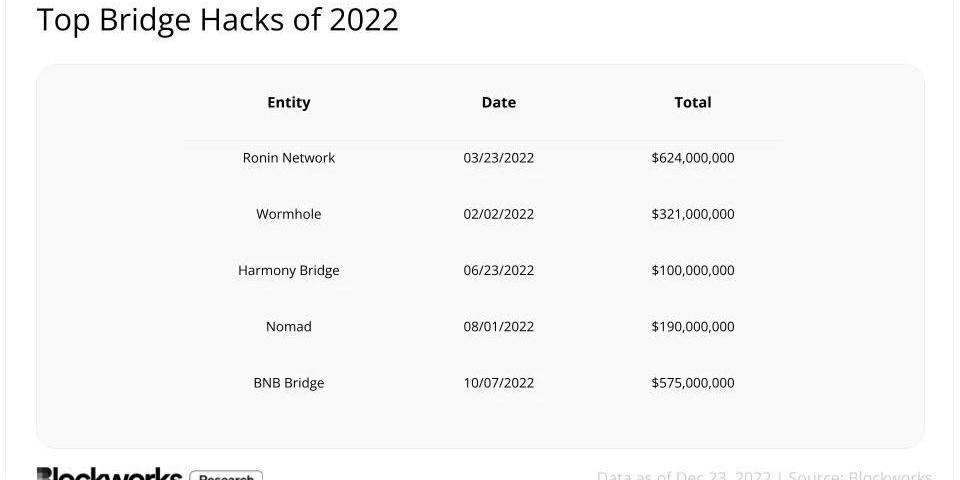The height and width of the screenshot is (480, 960).
Task: Select the date 02/02/2022
Action: click(498, 214)
